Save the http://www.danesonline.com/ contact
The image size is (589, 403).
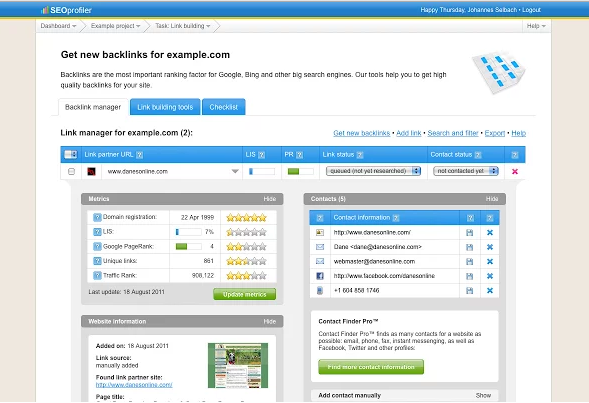(x=470, y=232)
